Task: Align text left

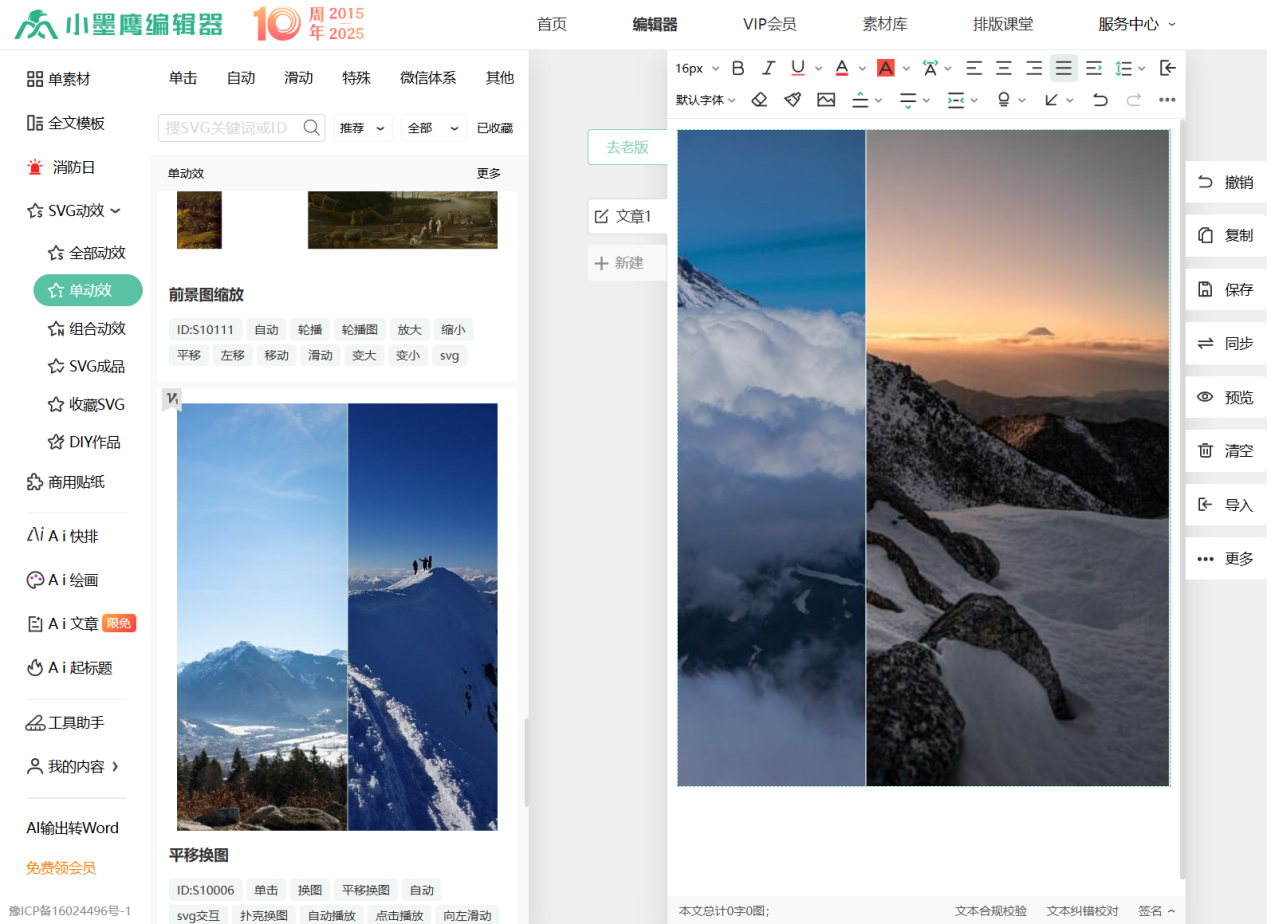Action: [x=974, y=68]
